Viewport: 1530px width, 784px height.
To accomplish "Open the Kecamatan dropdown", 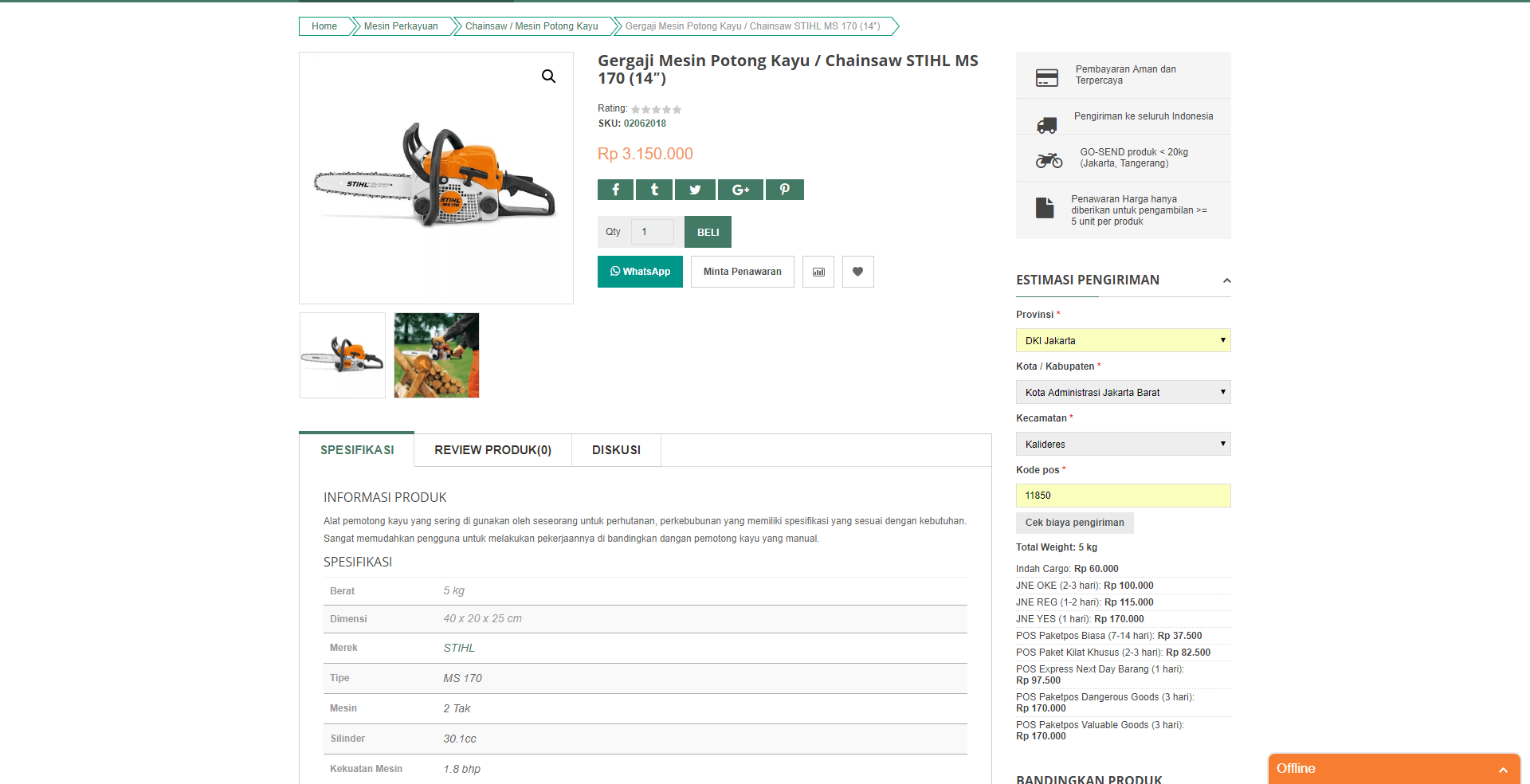I will 1123,444.
